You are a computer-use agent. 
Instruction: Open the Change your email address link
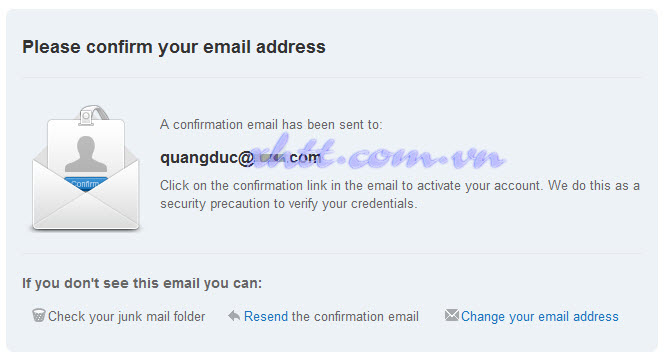(x=539, y=316)
